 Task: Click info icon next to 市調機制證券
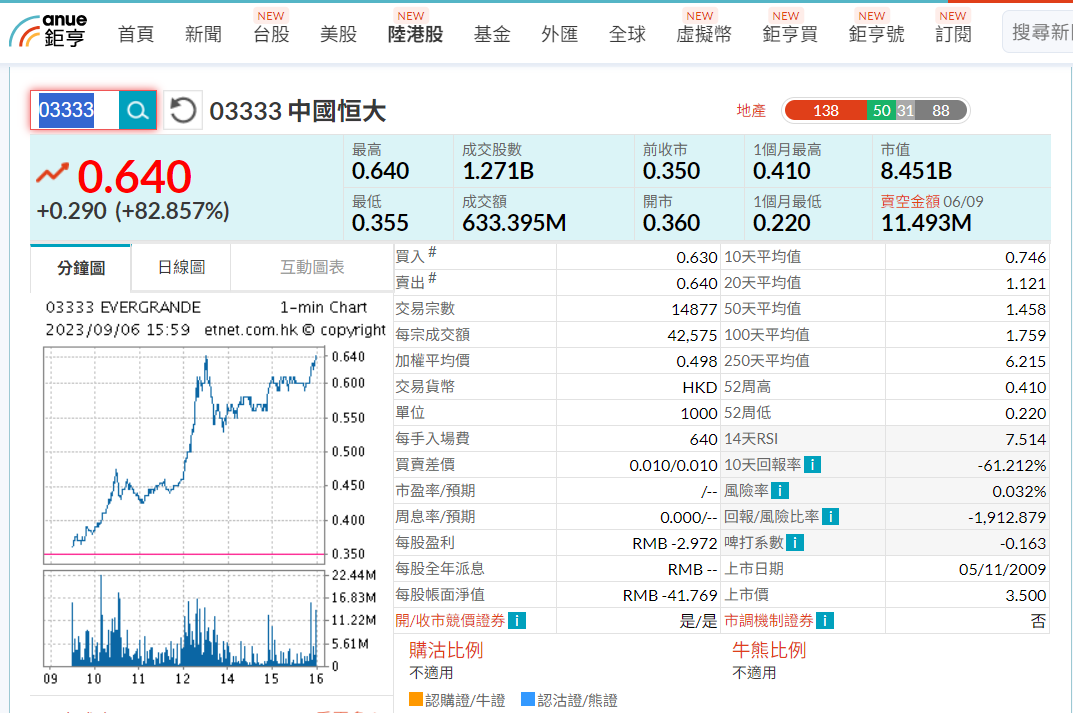(x=825, y=621)
